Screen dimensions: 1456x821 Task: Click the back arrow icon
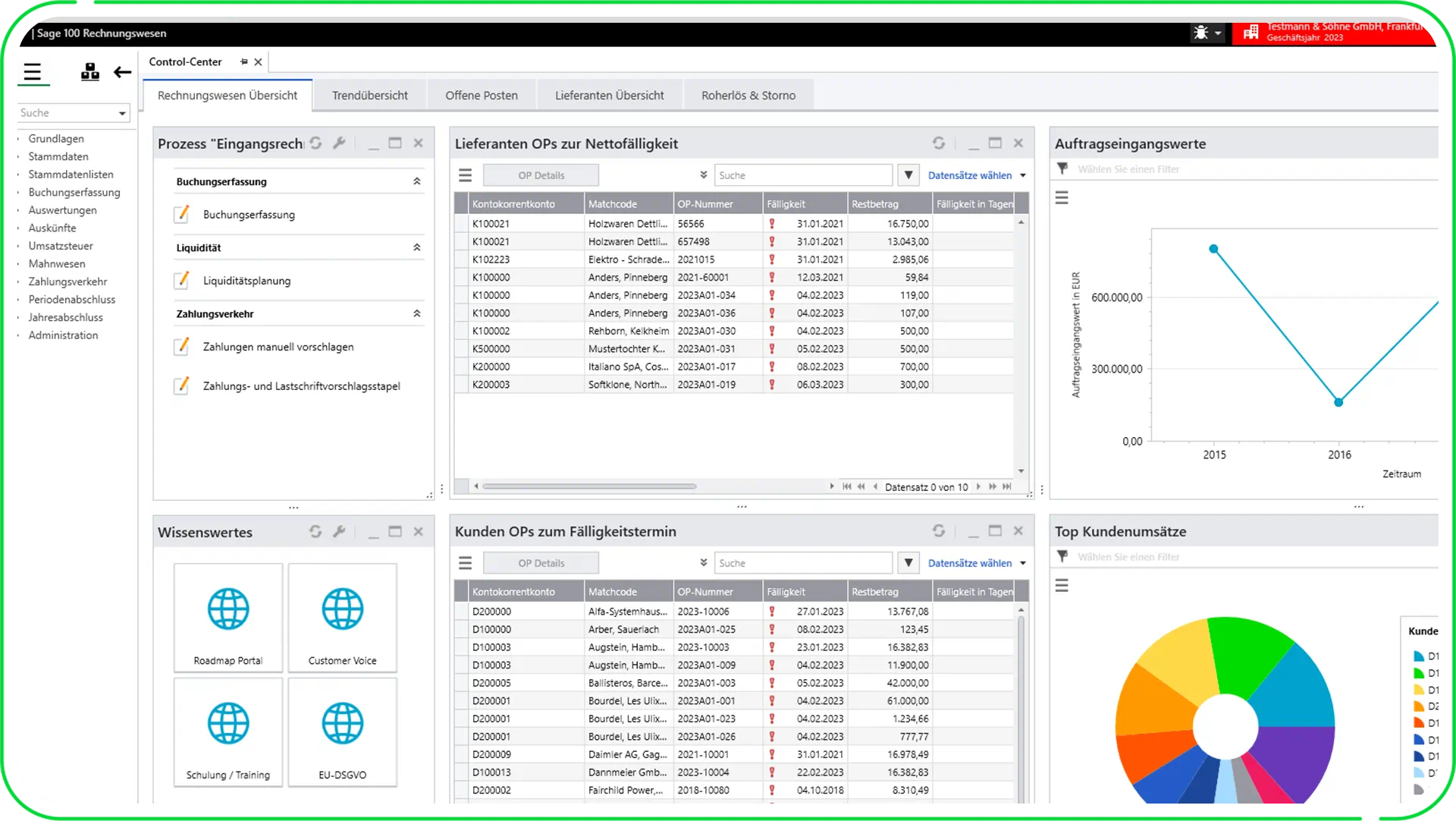122,72
